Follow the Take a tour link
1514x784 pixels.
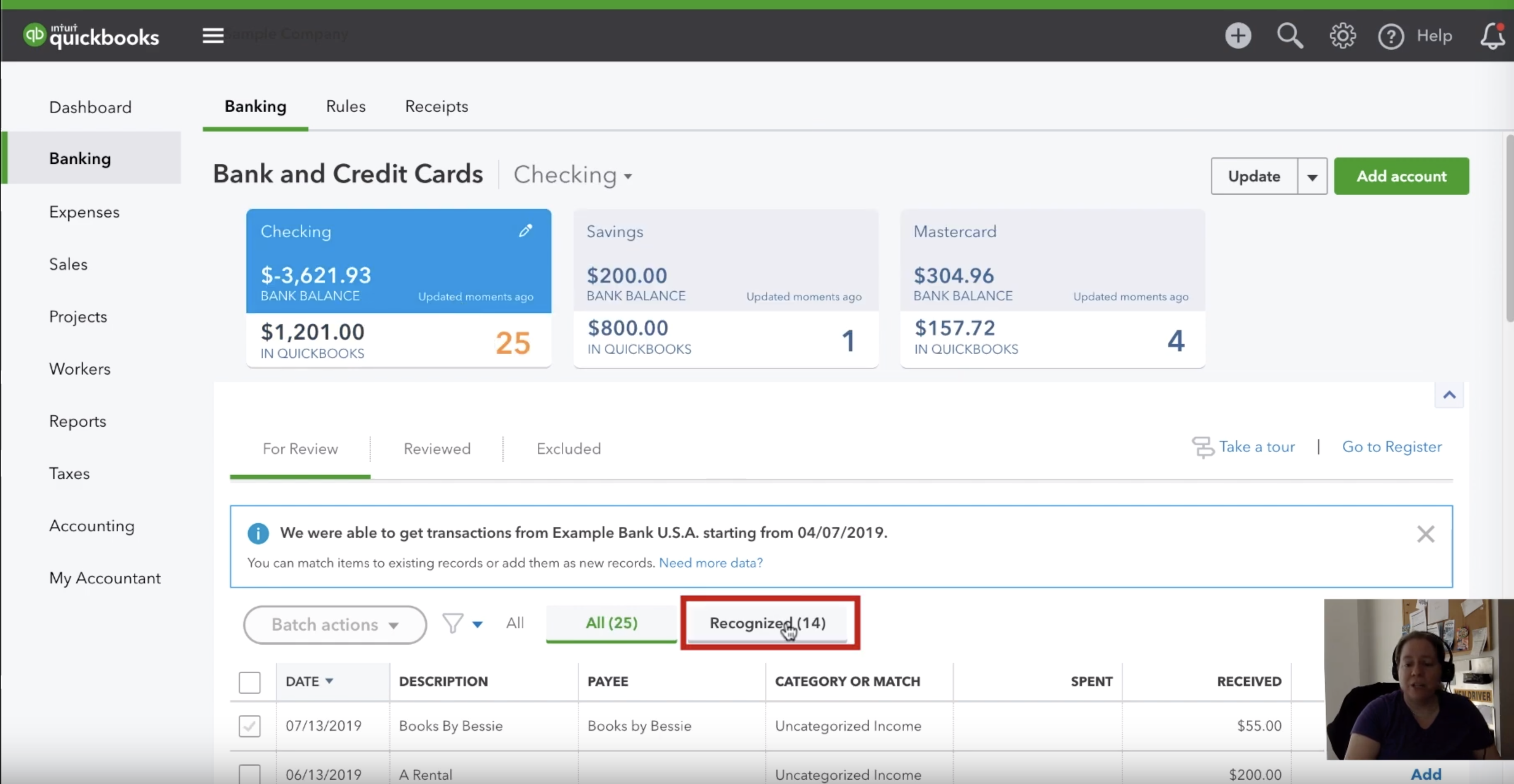[1257, 446]
